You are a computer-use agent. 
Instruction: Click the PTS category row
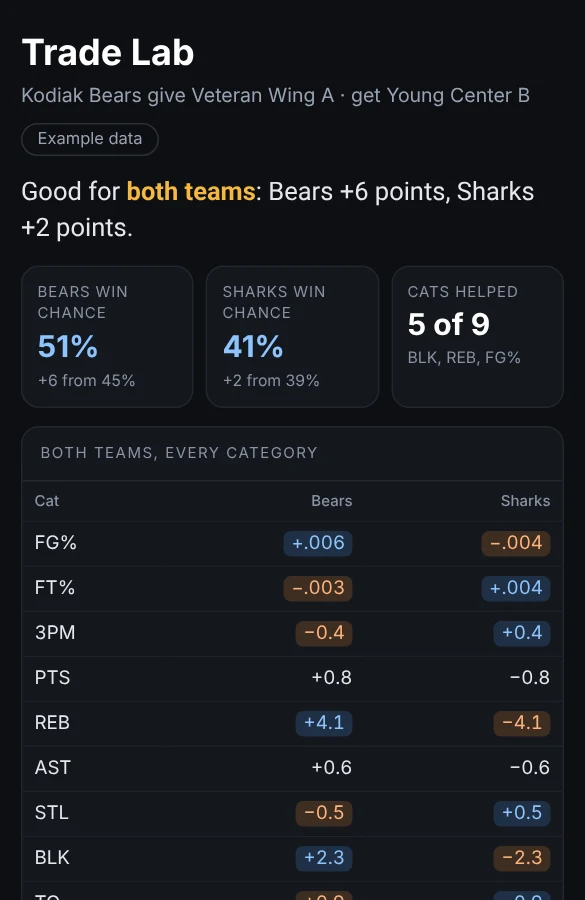[x=292, y=678]
